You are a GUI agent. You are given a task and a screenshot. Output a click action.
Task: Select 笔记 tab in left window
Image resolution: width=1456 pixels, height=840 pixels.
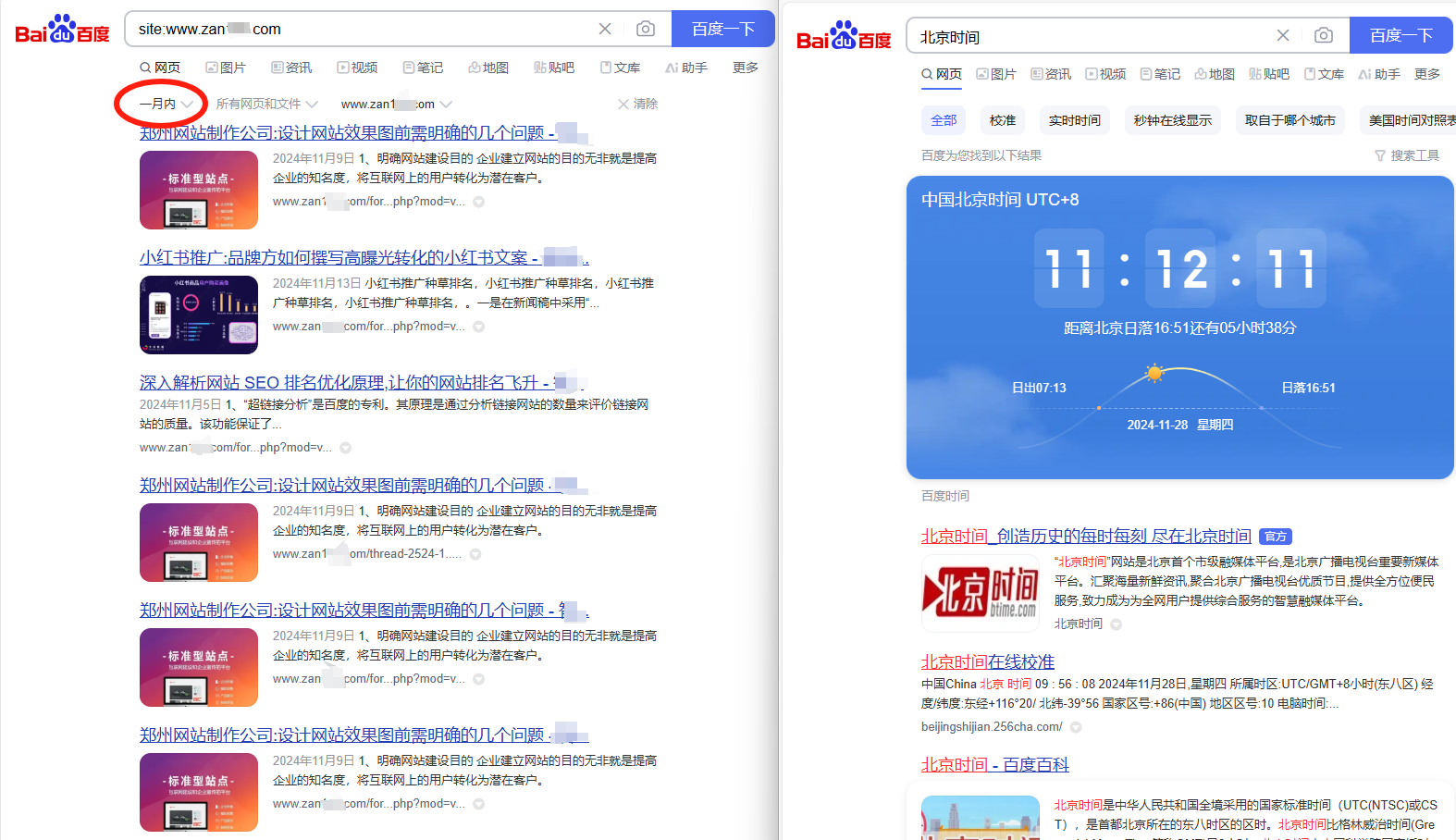pos(423,68)
